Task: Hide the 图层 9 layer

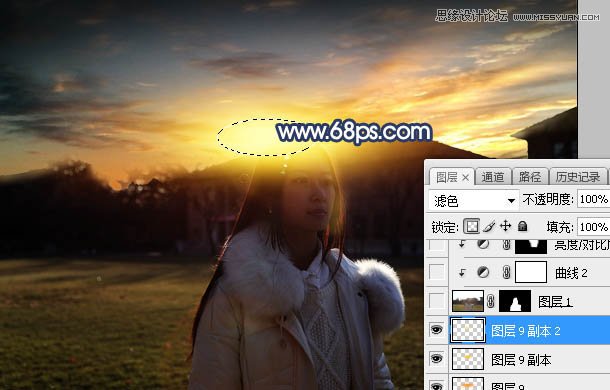Action: click(436, 386)
